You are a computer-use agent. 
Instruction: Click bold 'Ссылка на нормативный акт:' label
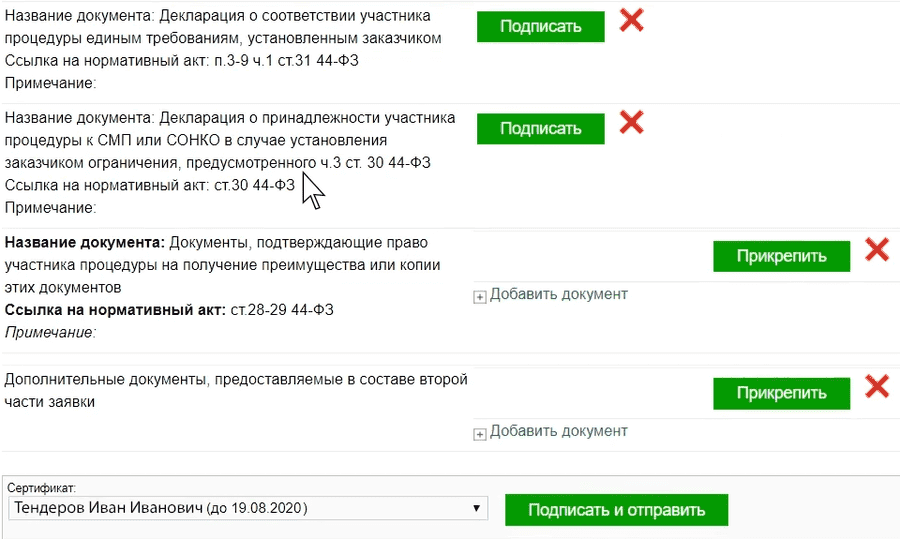tap(115, 311)
